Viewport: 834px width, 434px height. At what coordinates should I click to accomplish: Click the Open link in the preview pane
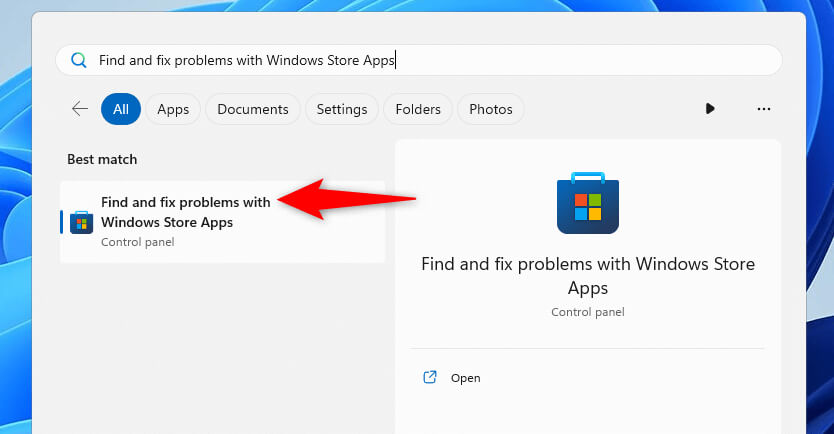click(465, 378)
